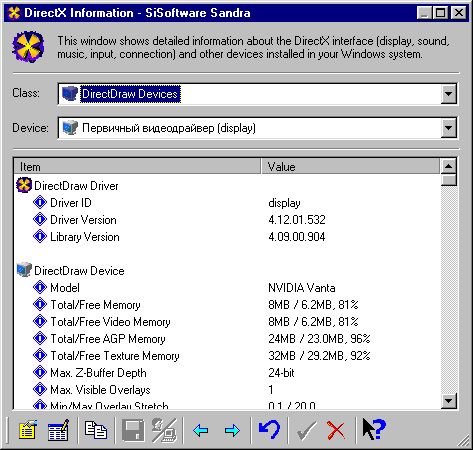Screen dimensions: 473x450
Task: Click the DirectDraw Device monitor icon
Action: pos(24,270)
